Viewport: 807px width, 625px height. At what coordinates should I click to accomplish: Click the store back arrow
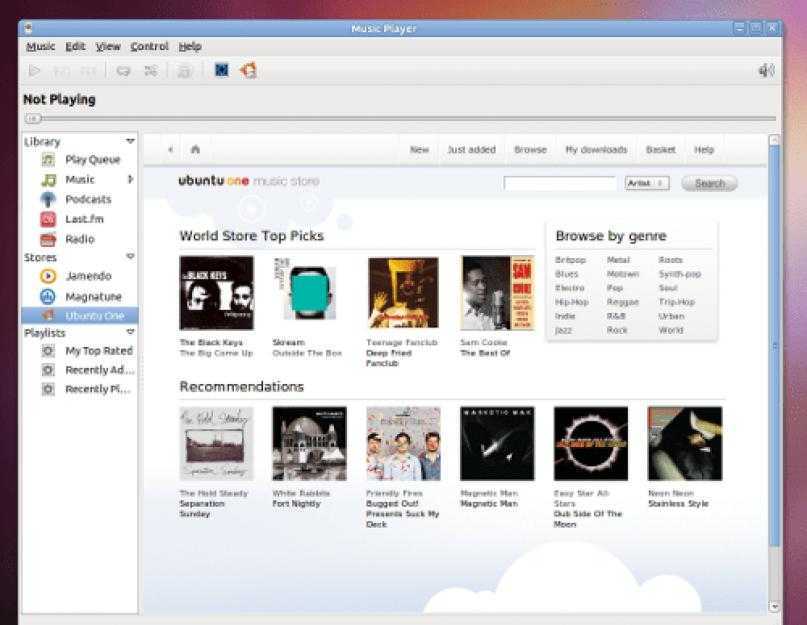click(170, 150)
